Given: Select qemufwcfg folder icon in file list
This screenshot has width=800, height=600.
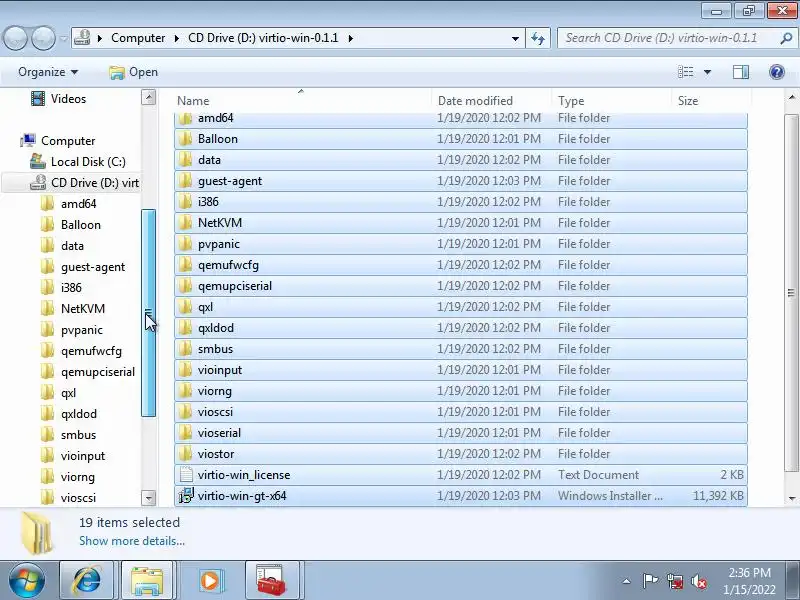Looking at the screenshot, I should (x=185, y=265).
